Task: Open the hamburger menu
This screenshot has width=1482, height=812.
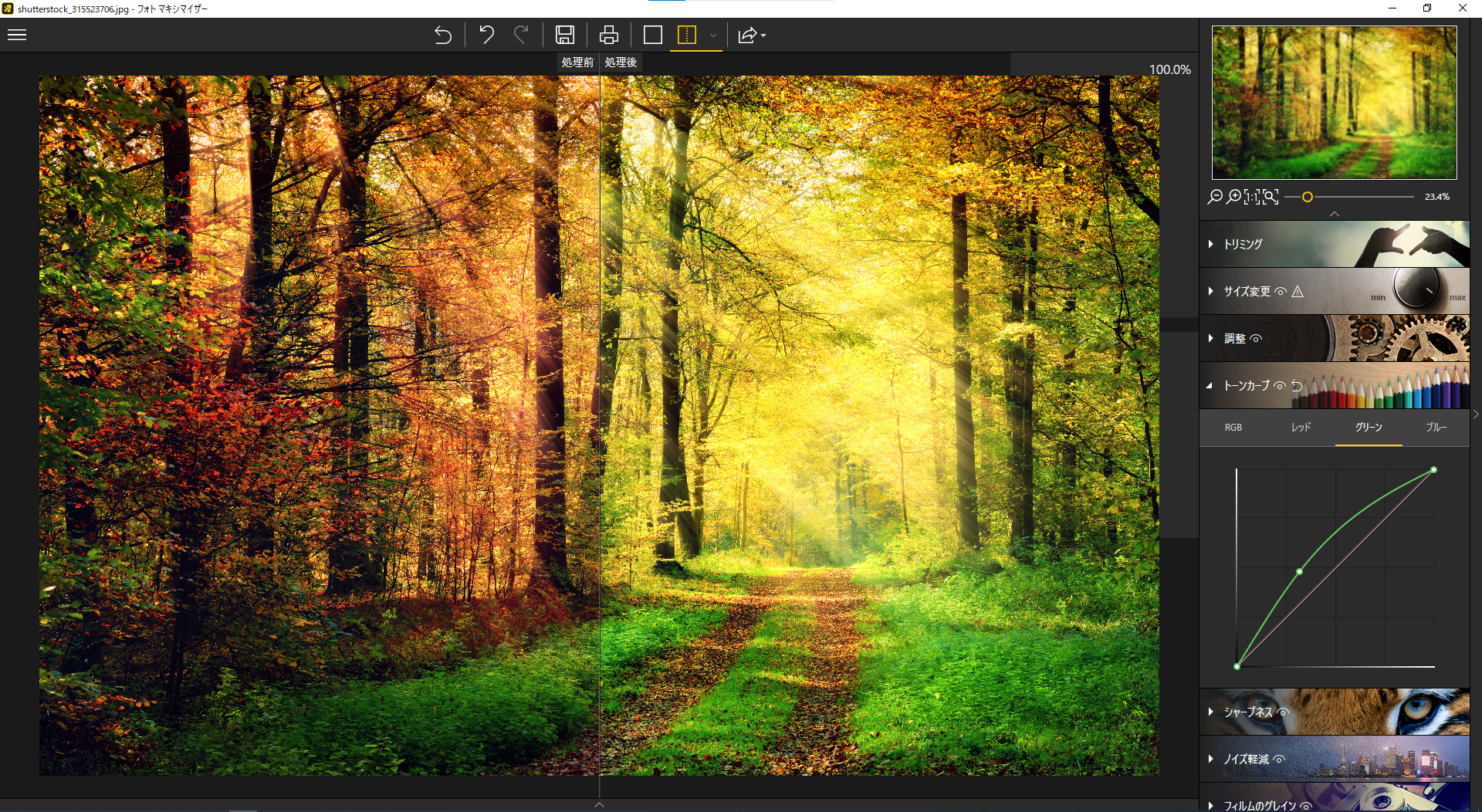Action: 16,35
